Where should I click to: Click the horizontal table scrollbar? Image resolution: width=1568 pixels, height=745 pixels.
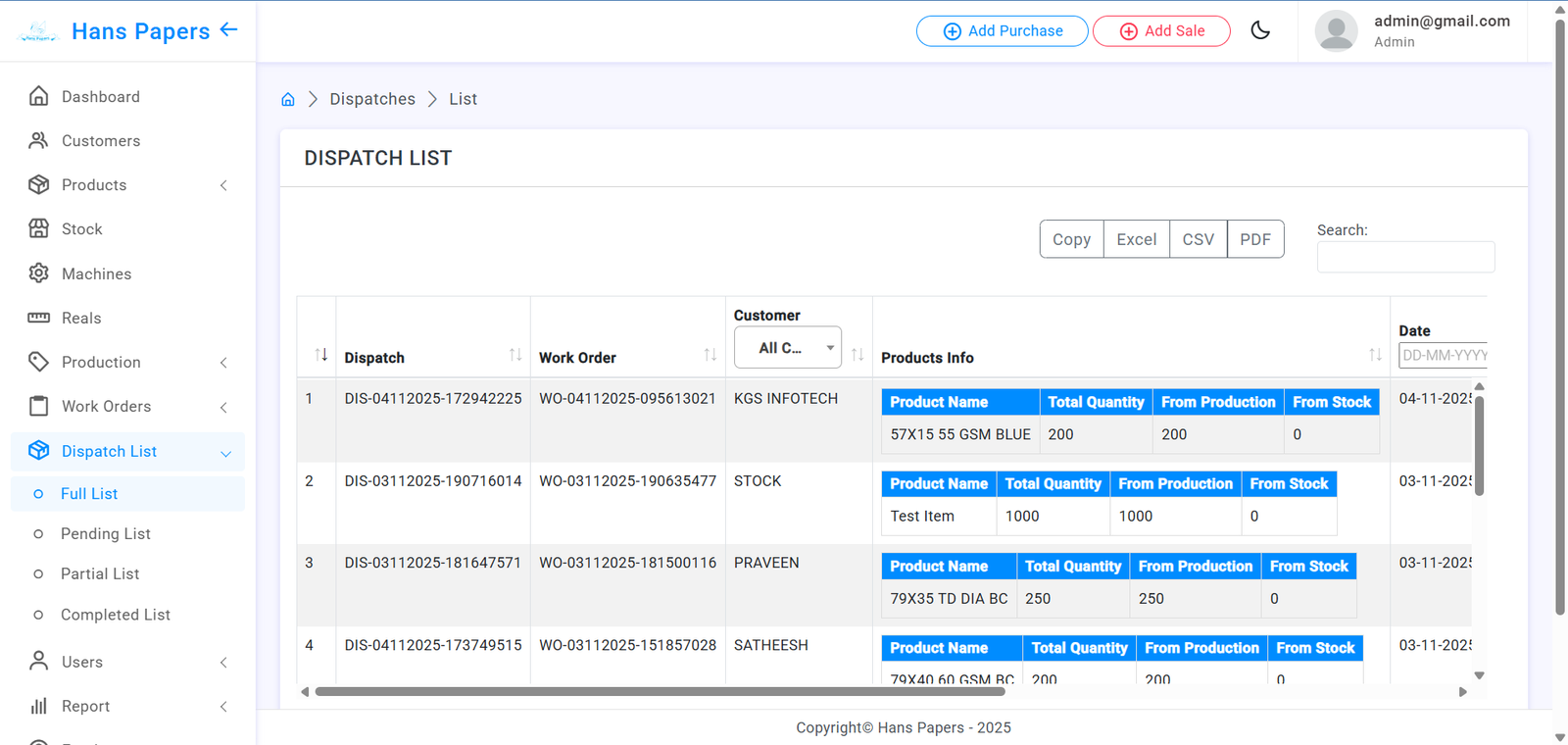click(660, 692)
